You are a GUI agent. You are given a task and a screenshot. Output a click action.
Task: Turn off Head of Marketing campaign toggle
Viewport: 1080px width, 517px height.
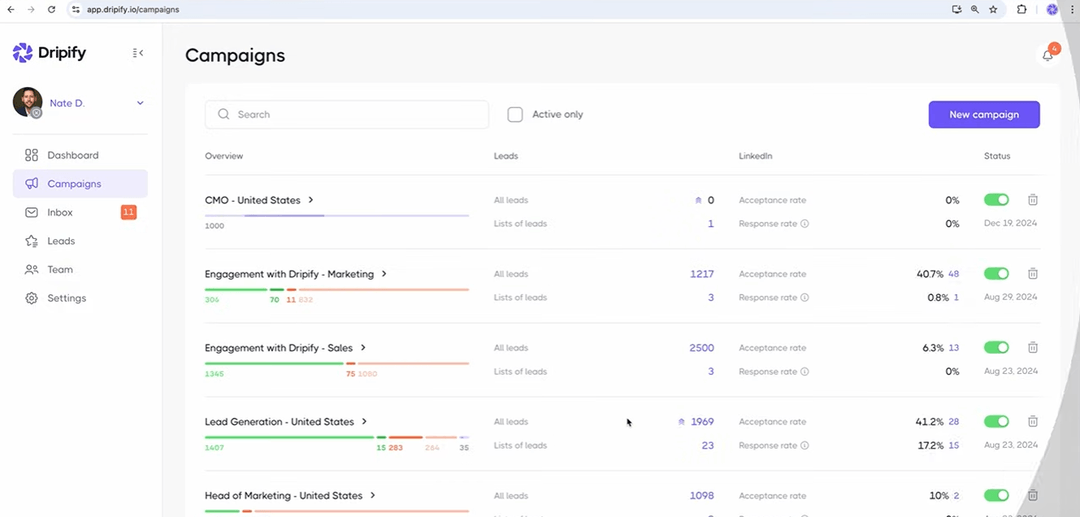[x=996, y=495]
